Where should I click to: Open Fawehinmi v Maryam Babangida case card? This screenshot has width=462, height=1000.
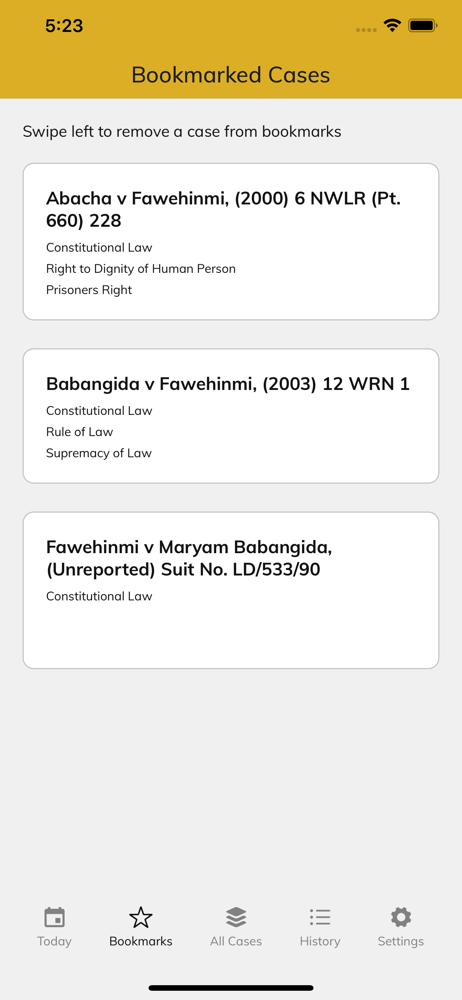[231, 590]
